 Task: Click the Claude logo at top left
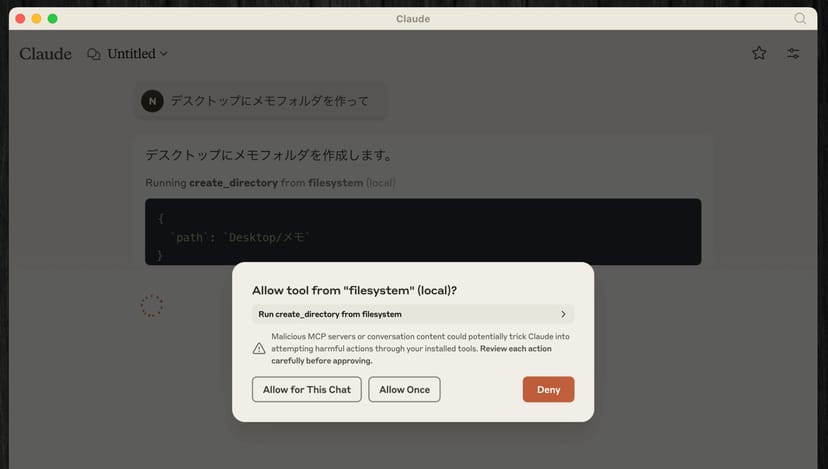click(45, 54)
